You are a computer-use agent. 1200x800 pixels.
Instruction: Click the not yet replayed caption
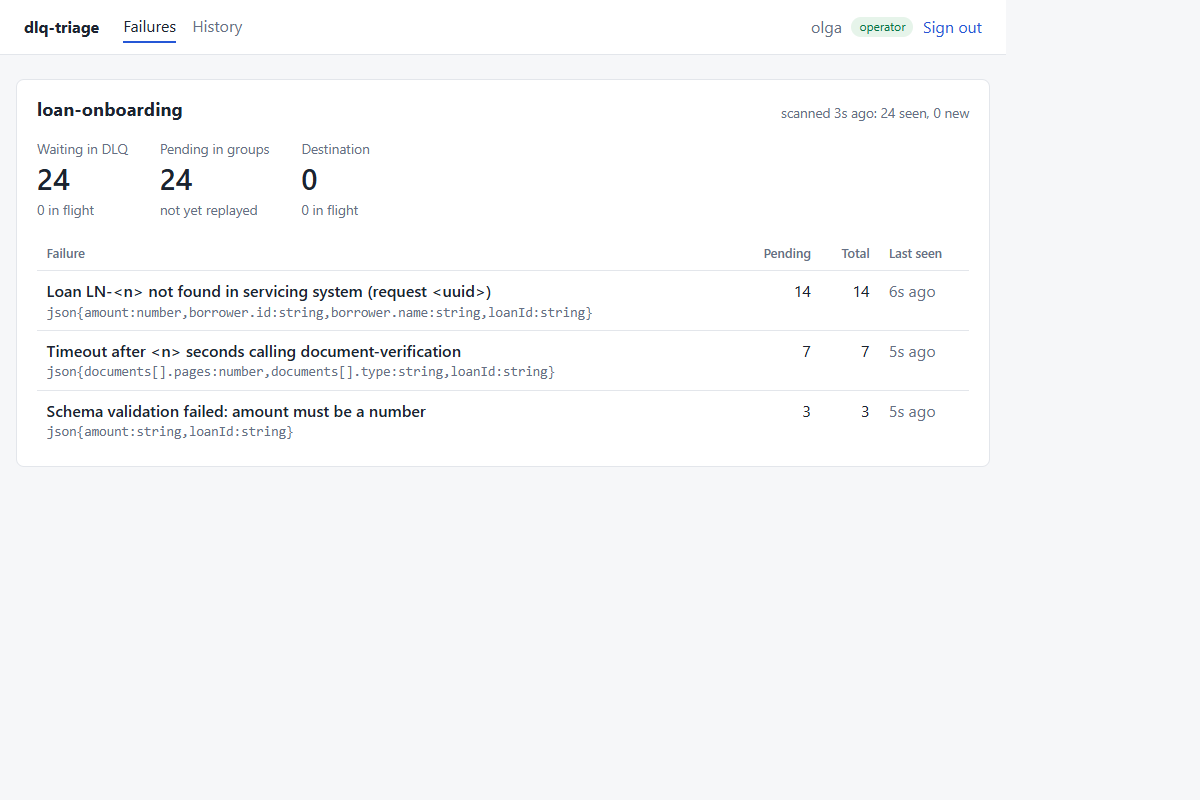[x=209, y=210]
